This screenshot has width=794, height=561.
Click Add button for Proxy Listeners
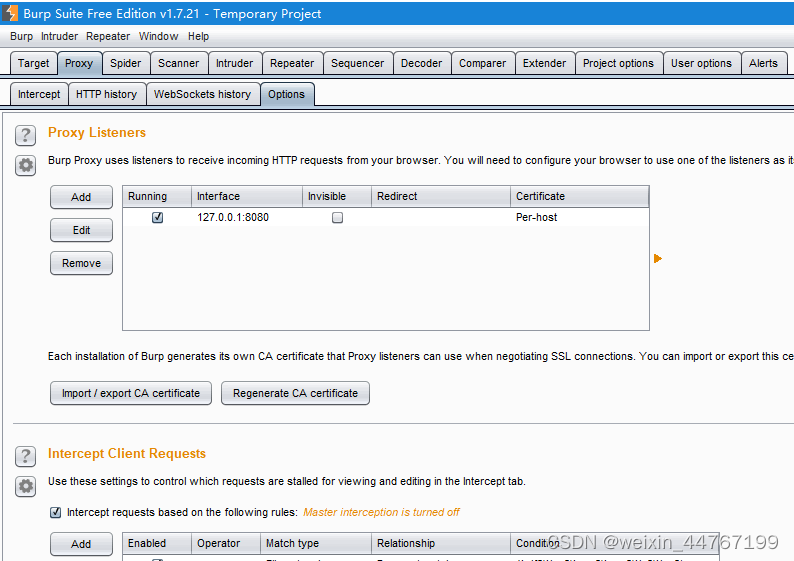coord(81,197)
